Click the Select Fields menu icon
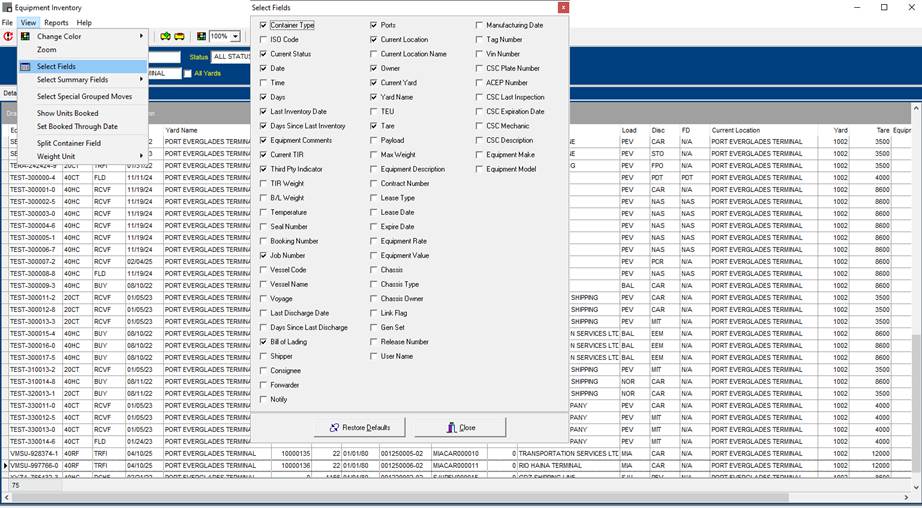 [x=26, y=67]
